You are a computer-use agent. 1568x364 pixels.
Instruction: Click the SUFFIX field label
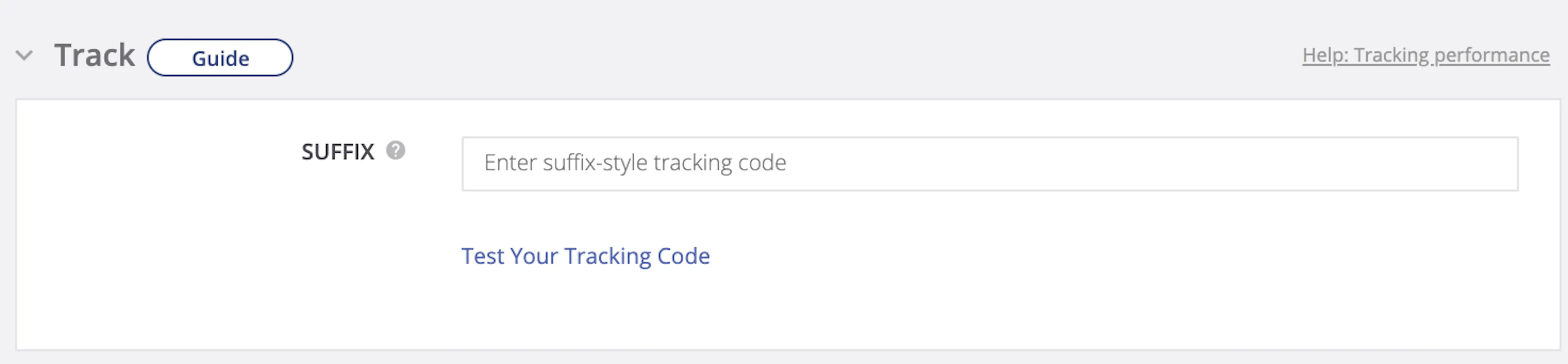pos(338,152)
